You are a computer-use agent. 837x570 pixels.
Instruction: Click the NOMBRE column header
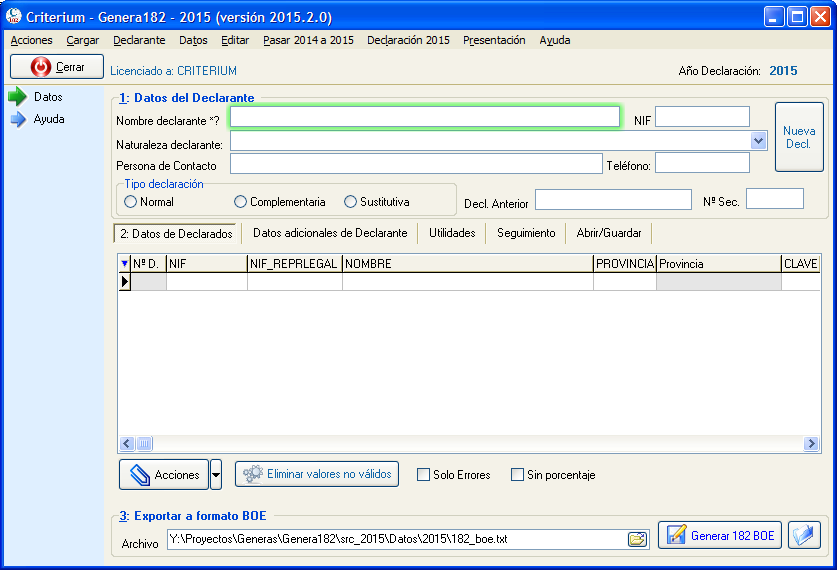[x=468, y=264]
